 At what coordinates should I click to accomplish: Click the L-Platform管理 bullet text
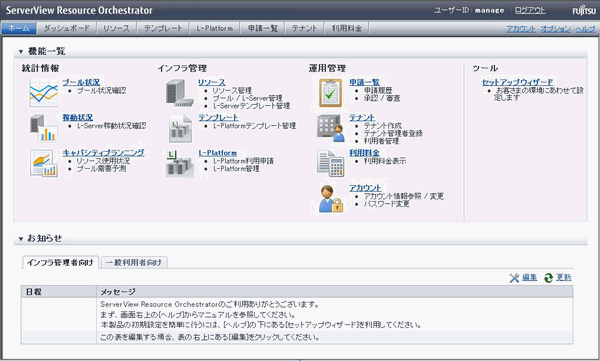[236, 169]
